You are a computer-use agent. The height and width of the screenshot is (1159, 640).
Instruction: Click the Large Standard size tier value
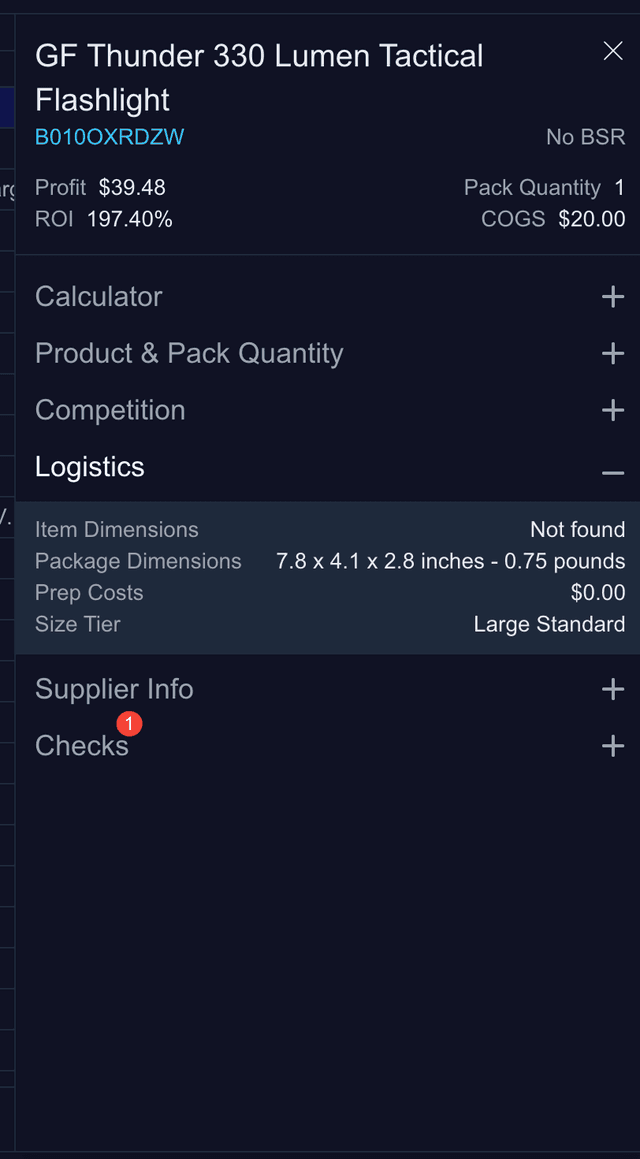(549, 625)
